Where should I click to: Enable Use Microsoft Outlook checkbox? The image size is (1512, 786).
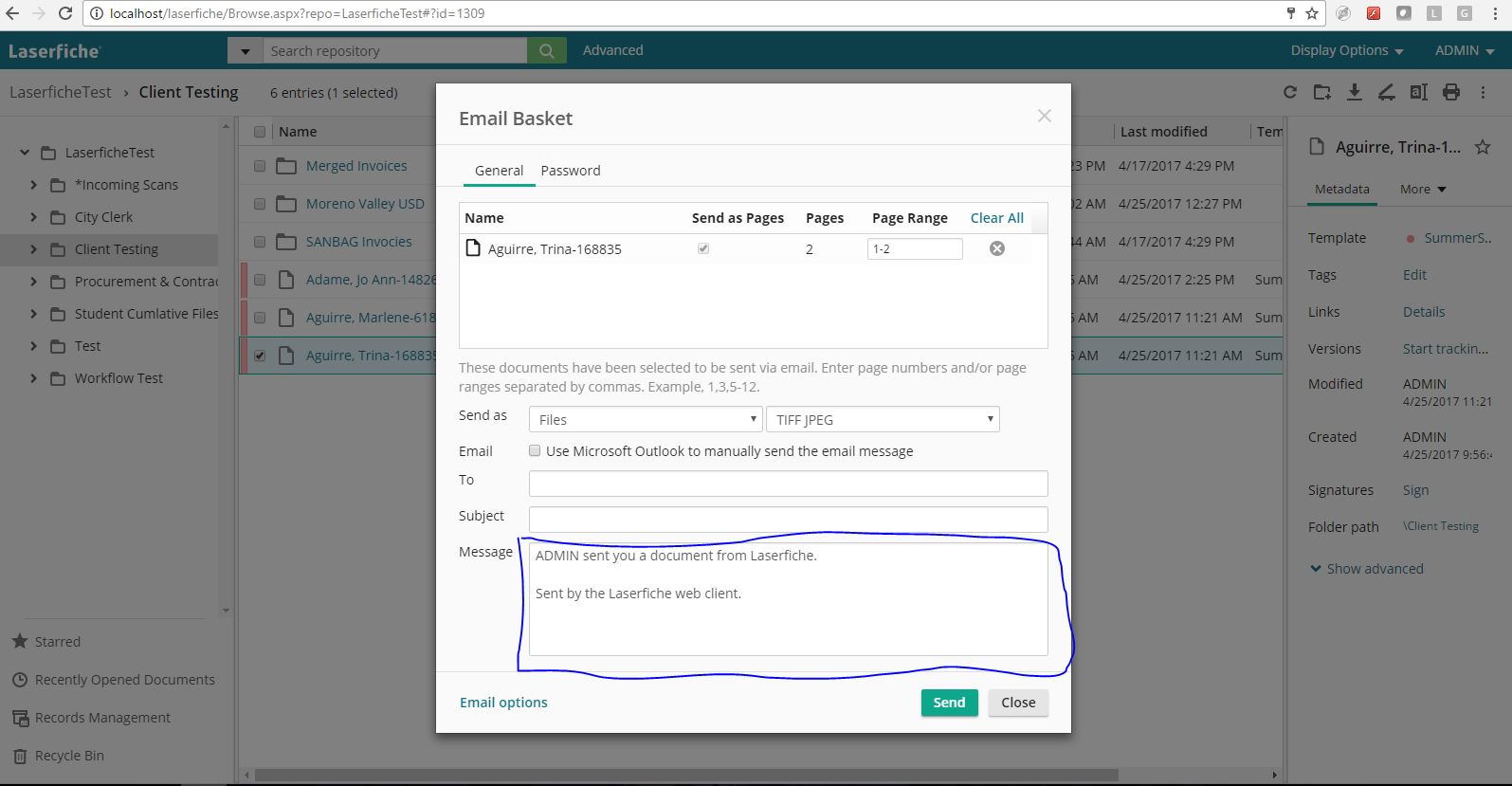tap(535, 451)
